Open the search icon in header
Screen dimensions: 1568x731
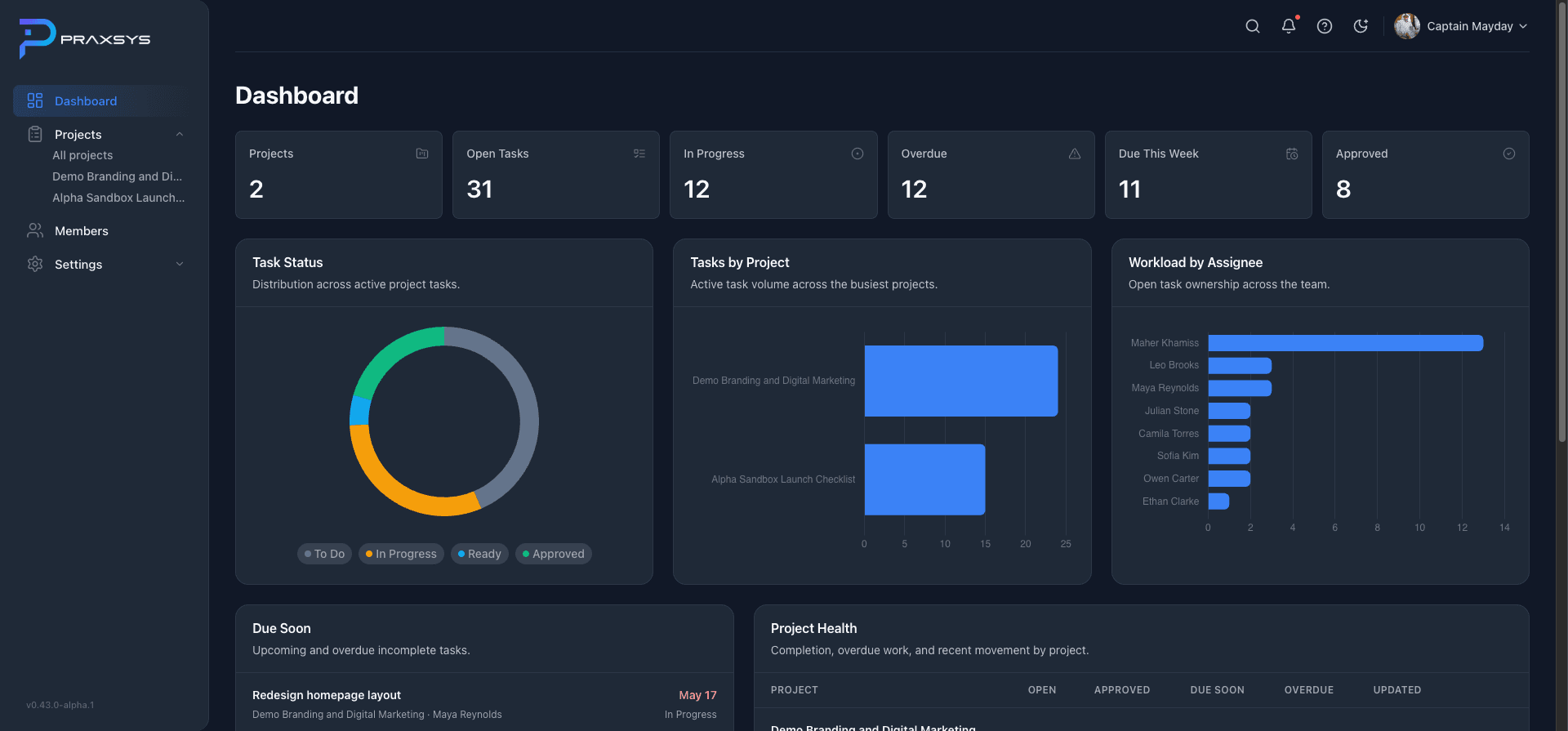[x=1253, y=26]
